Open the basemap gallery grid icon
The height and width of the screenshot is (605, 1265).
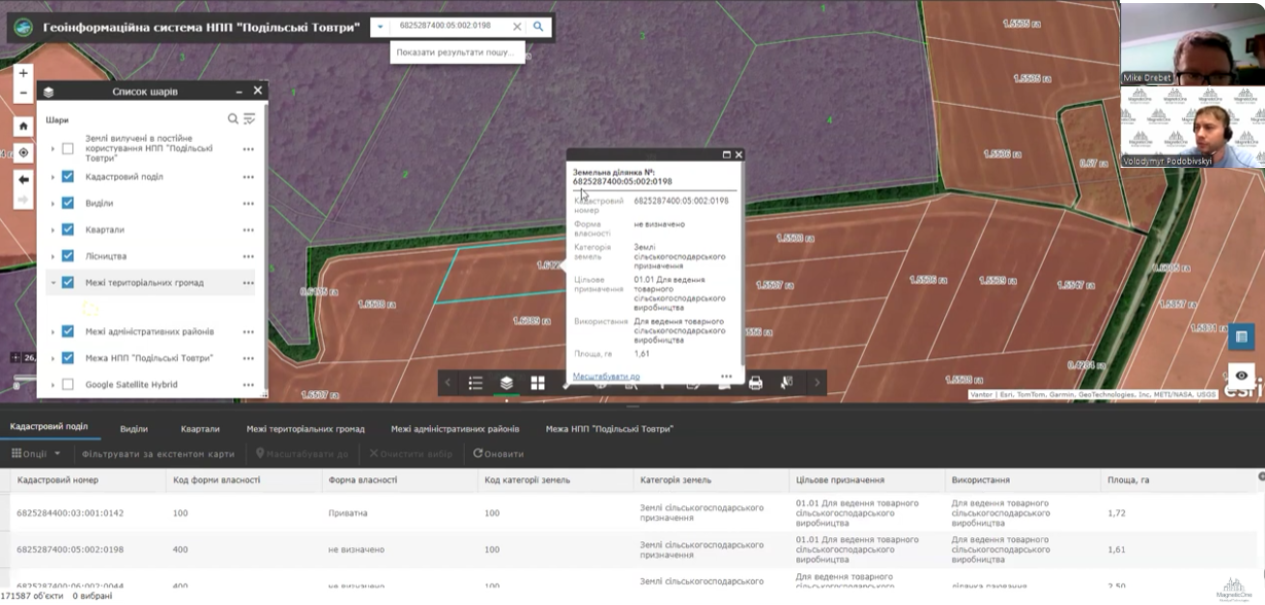click(x=537, y=383)
